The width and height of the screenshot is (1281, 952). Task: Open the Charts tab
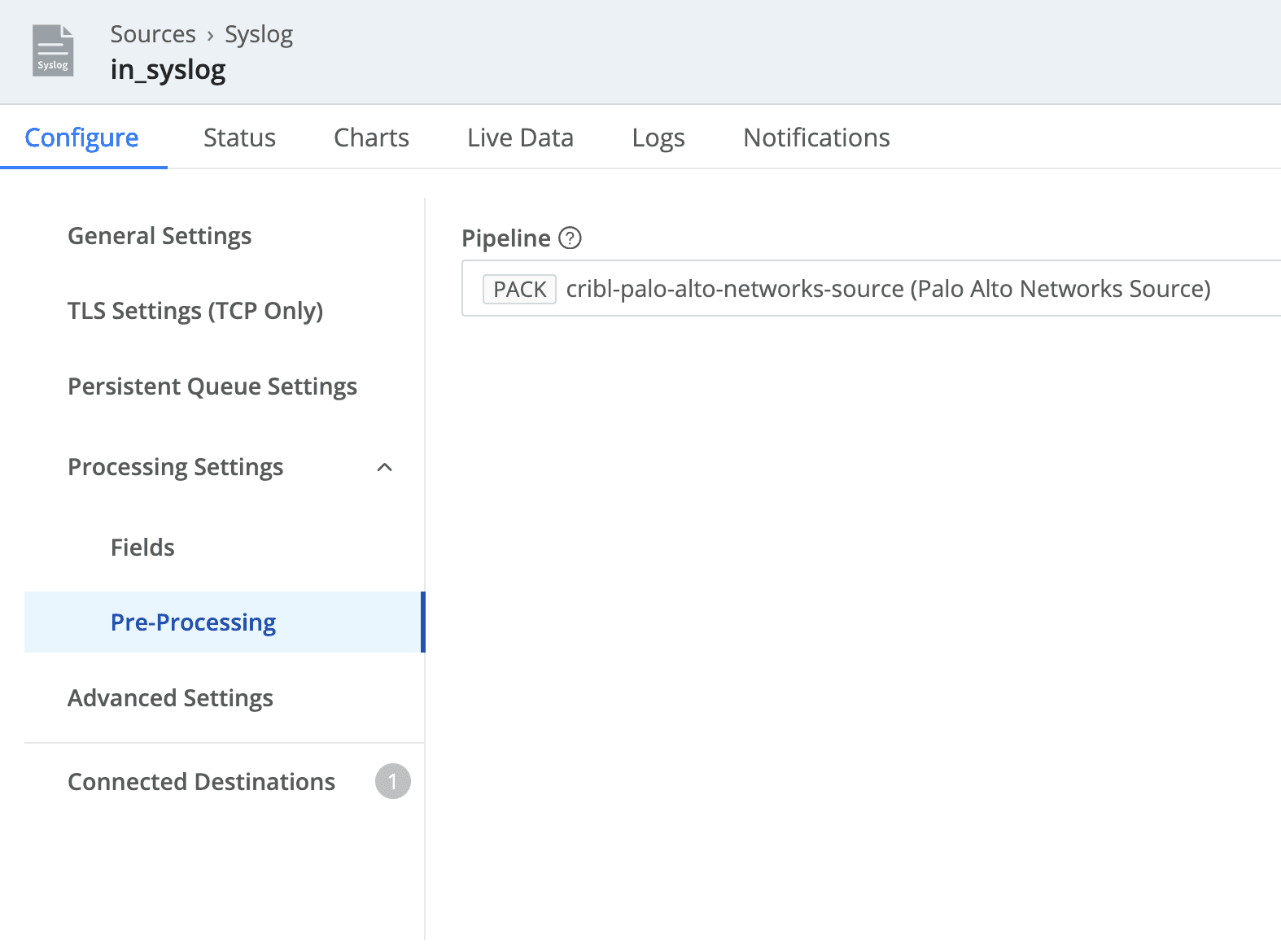371,138
